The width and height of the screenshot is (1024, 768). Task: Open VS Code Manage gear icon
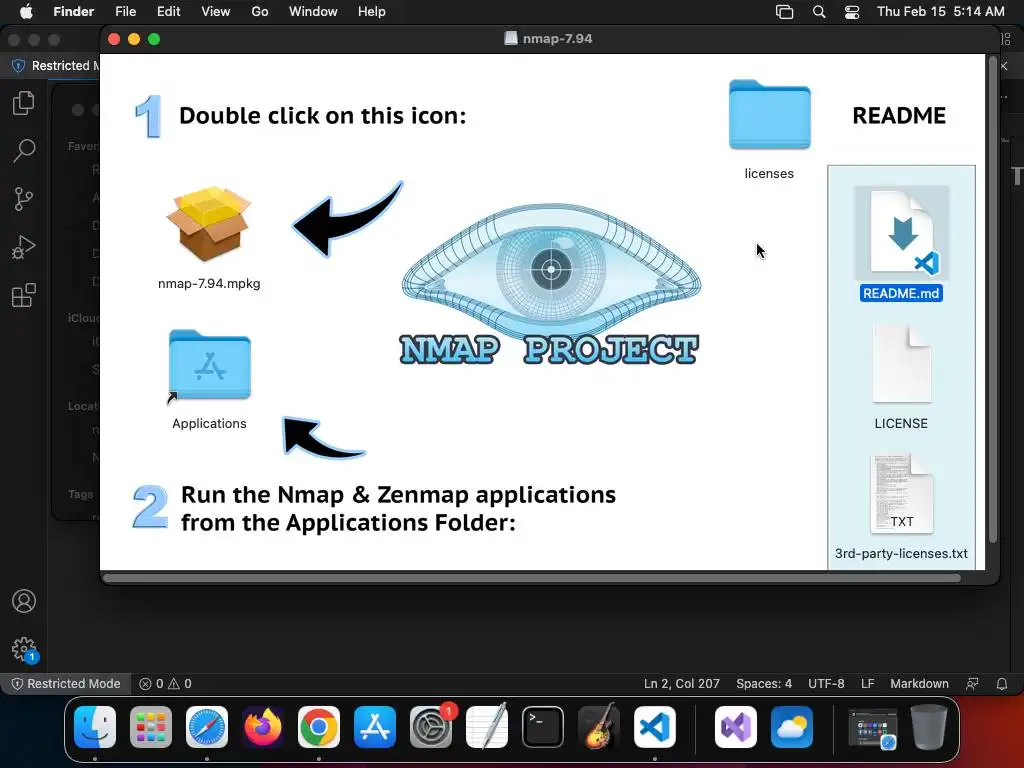(24, 649)
